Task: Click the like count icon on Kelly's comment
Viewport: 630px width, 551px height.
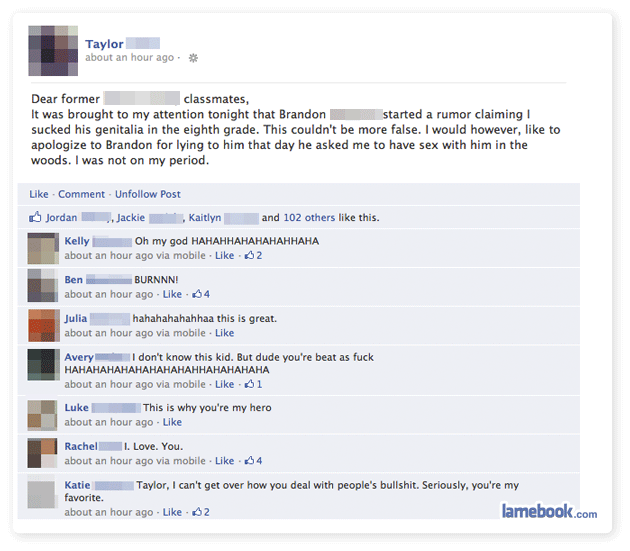Action: (x=253, y=255)
